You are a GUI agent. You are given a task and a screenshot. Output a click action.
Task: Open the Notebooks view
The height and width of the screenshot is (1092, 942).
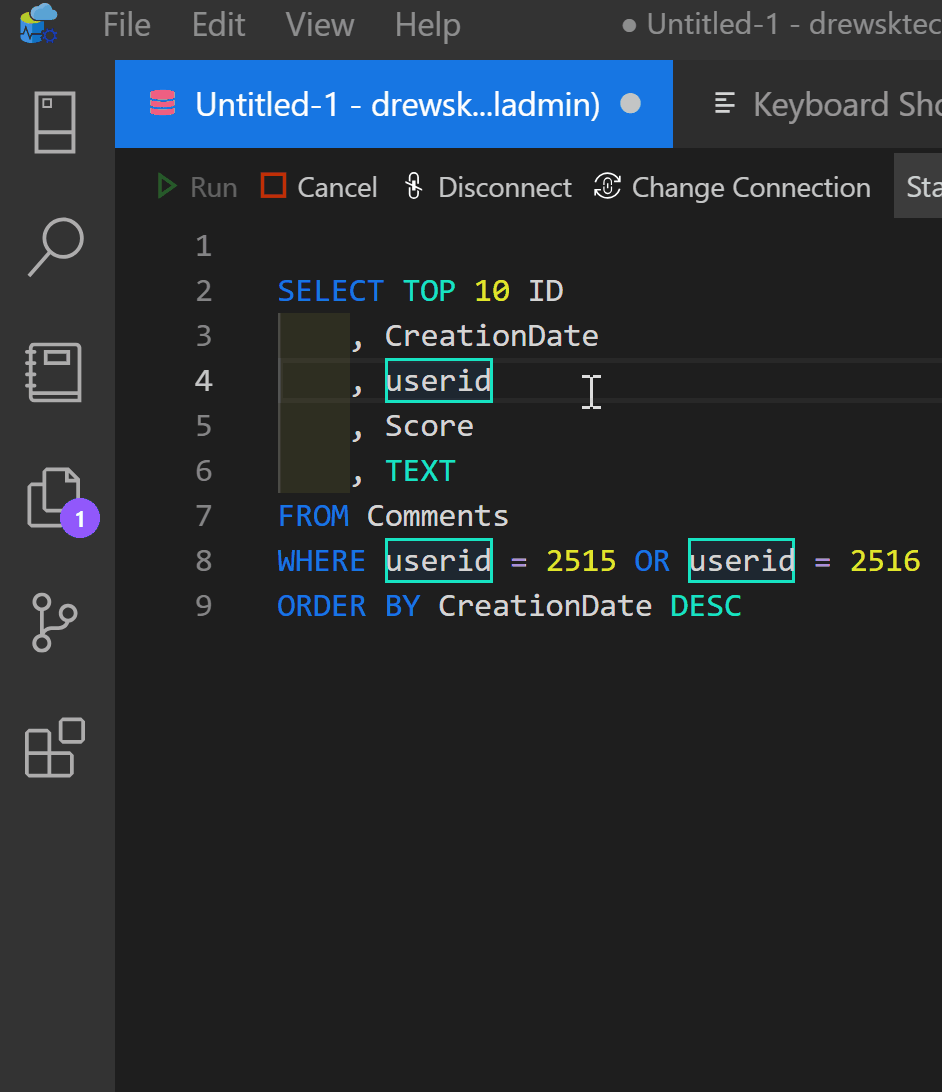(55, 372)
